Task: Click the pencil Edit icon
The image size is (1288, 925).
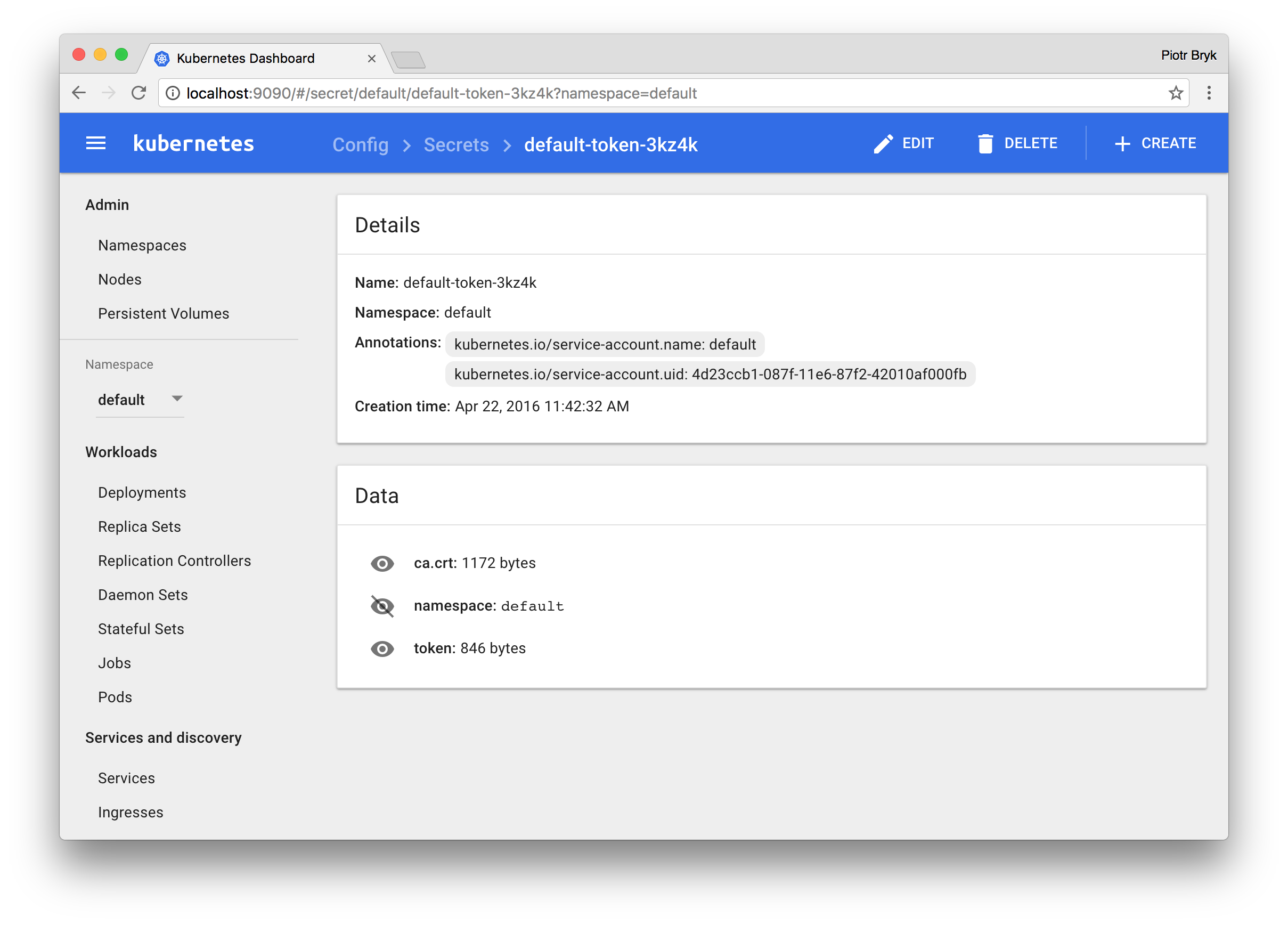Action: click(883, 144)
